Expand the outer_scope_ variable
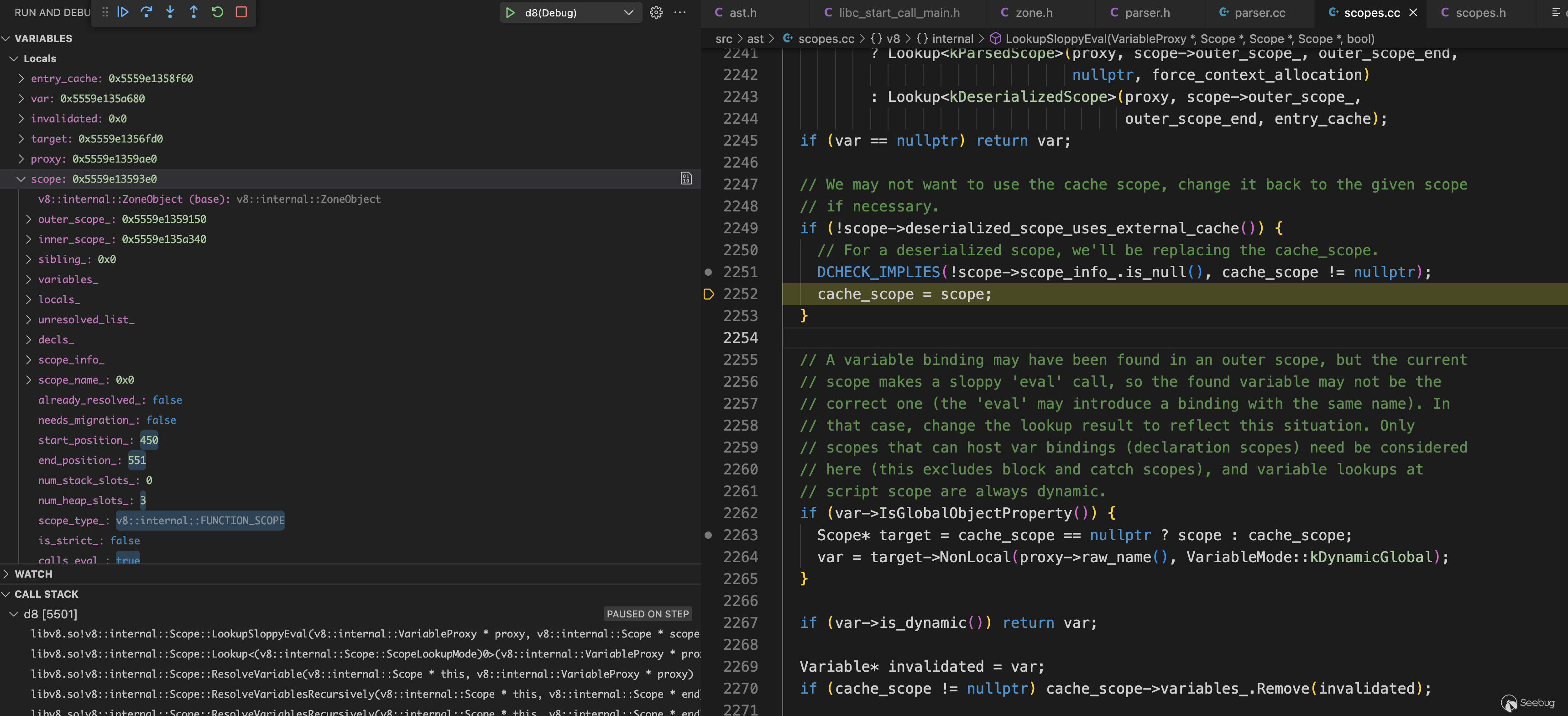This screenshot has height=716, width=1568. (29, 219)
